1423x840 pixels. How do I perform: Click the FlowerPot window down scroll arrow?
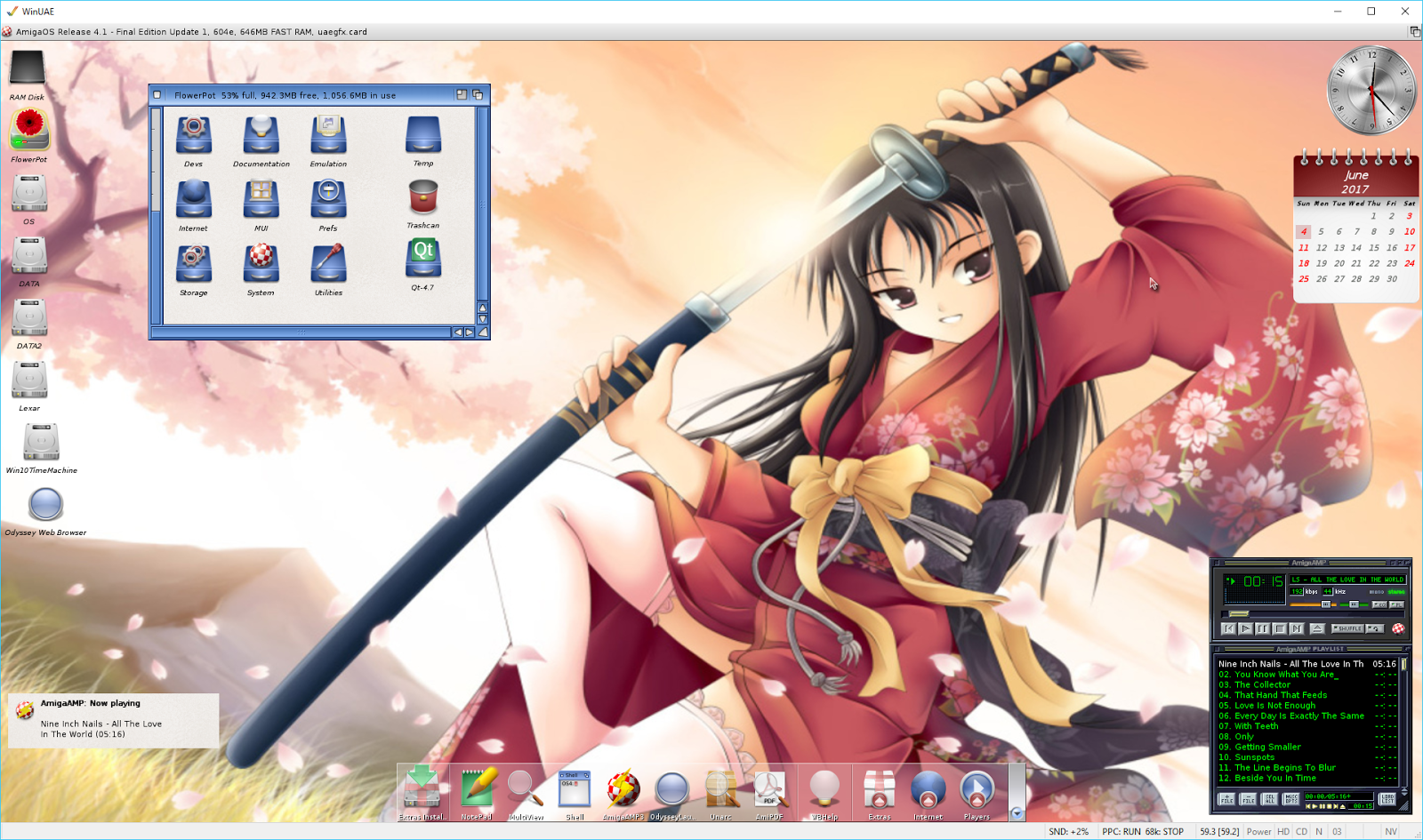(483, 318)
